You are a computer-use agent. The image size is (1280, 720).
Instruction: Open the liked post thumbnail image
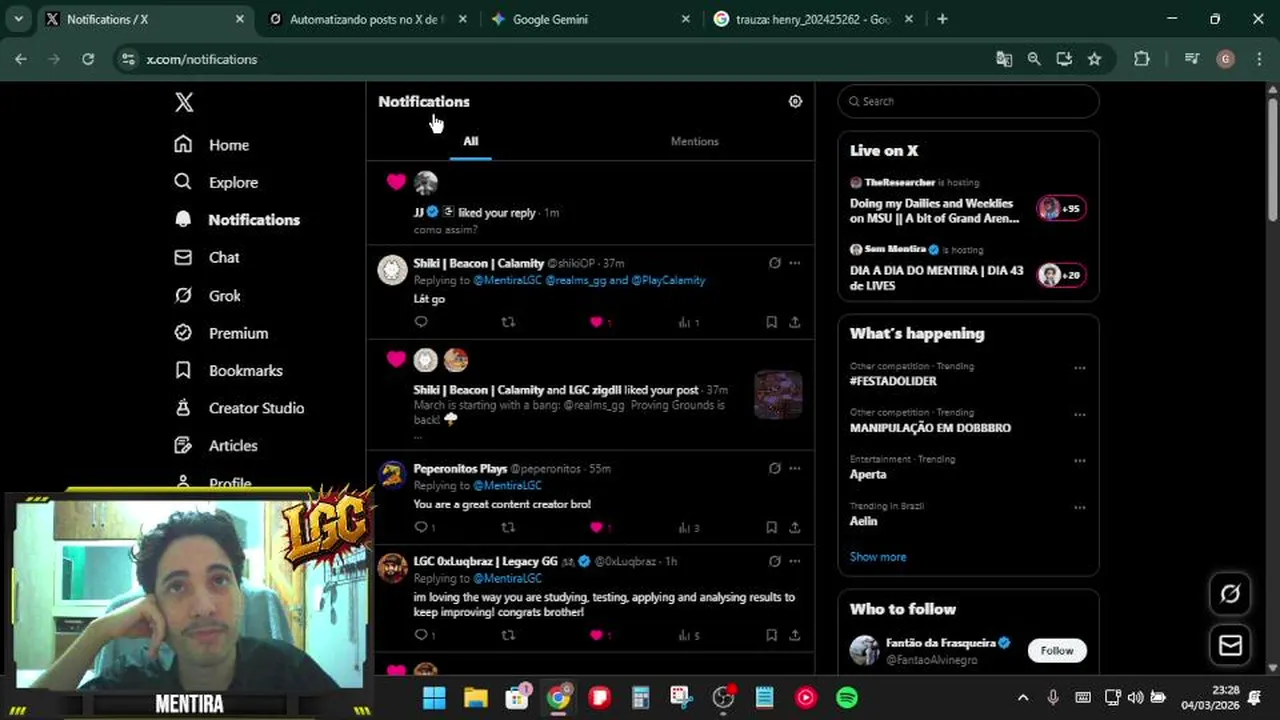(x=778, y=394)
